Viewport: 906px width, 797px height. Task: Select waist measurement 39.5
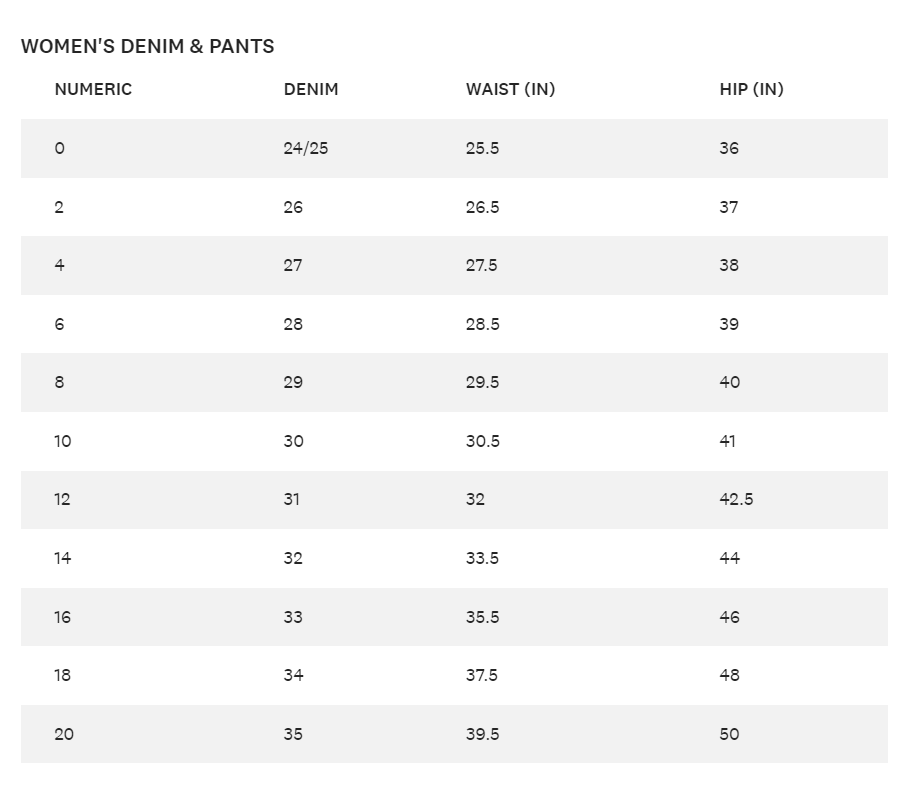(482, 734)
